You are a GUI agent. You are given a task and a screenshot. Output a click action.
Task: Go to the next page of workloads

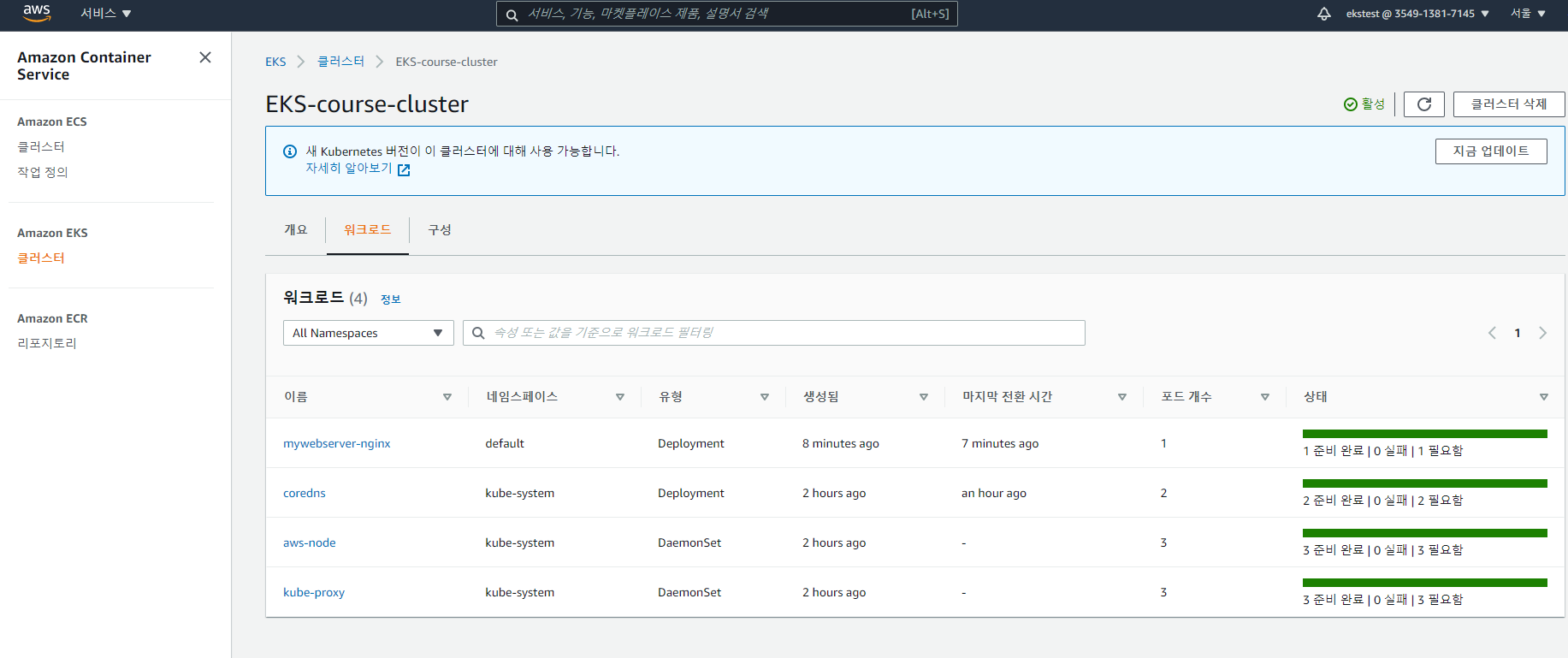(1543, 333)
